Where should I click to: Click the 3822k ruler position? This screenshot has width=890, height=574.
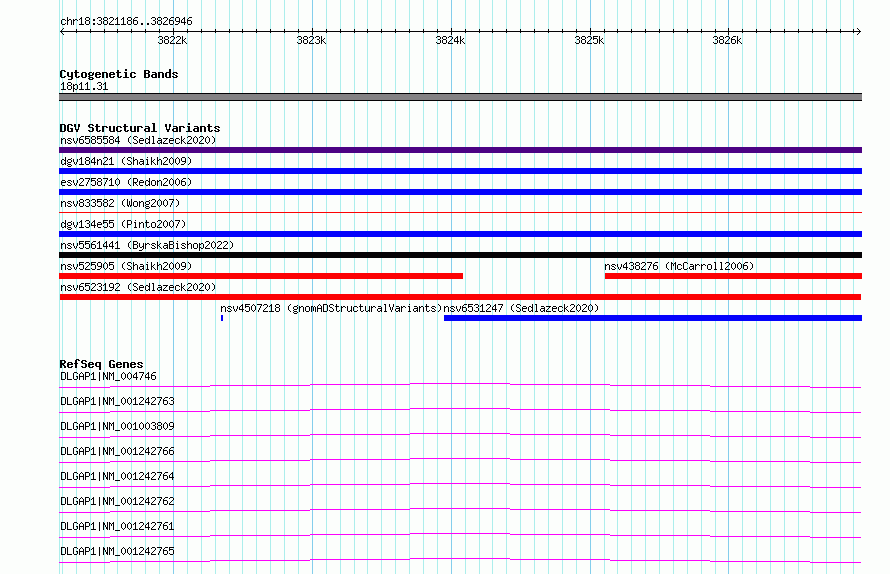click(x=172, y=40)
